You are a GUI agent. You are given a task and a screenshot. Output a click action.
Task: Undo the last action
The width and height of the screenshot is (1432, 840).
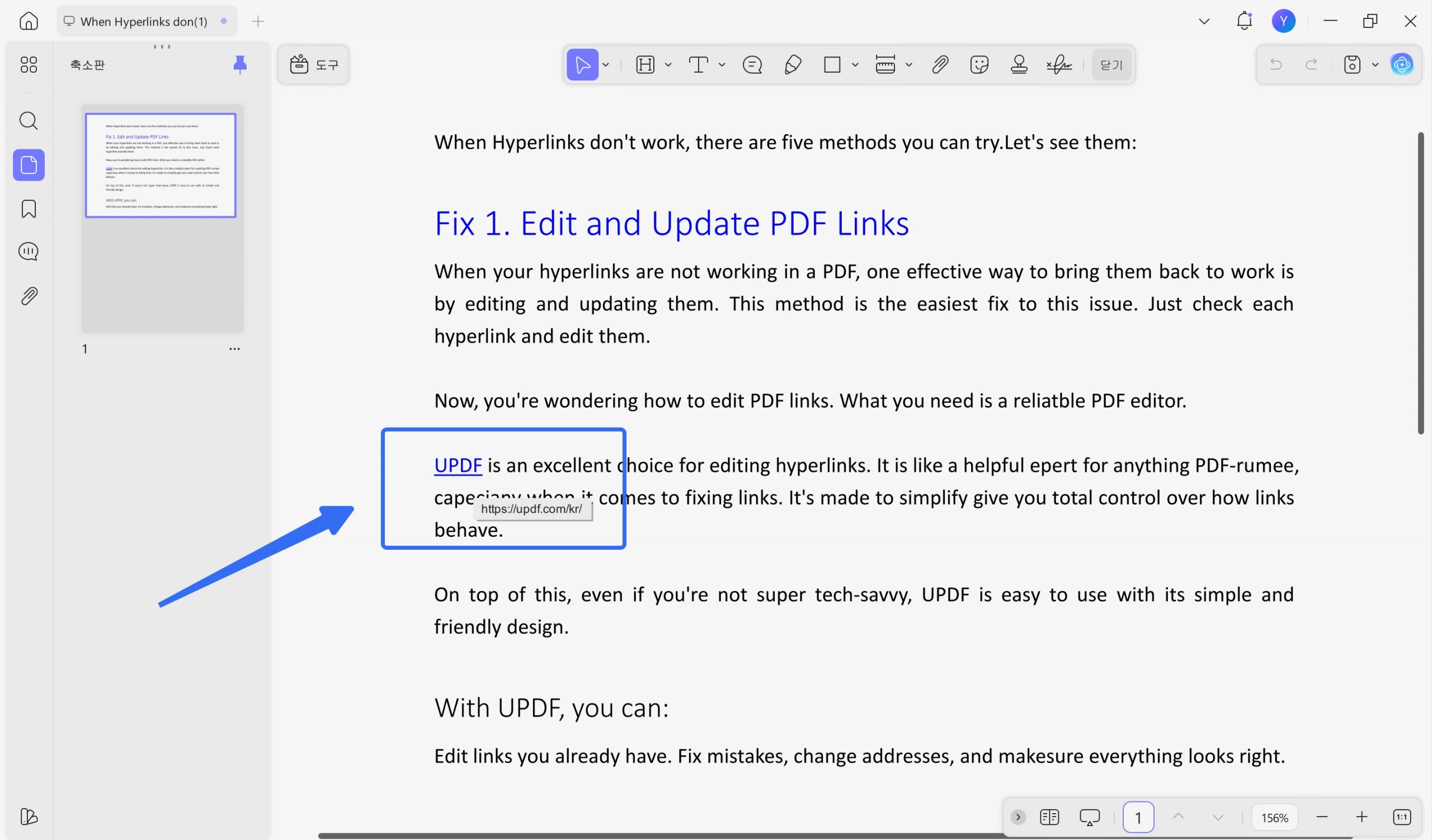(1276, 65)
